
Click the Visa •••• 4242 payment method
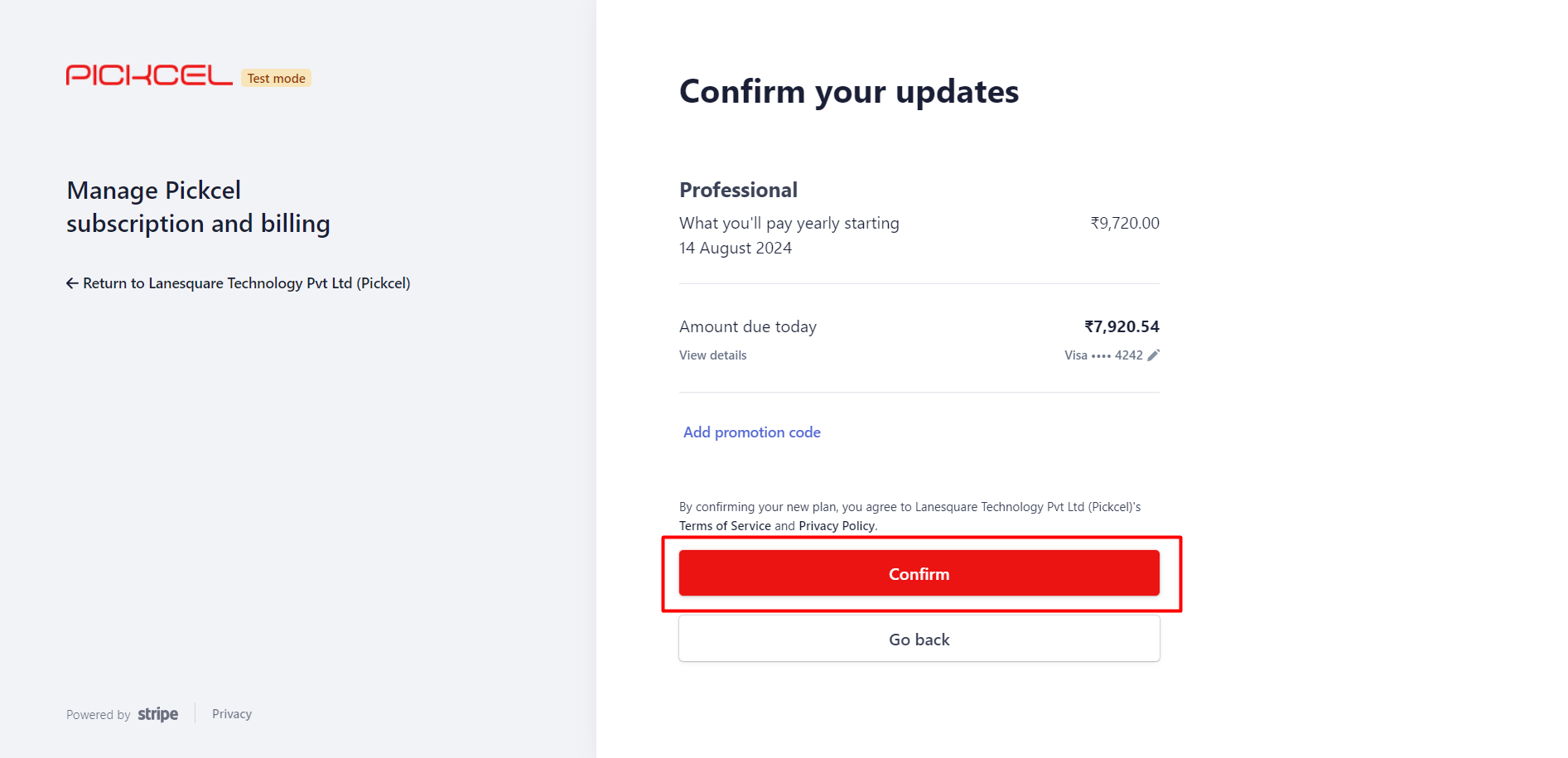point(1103,355)
